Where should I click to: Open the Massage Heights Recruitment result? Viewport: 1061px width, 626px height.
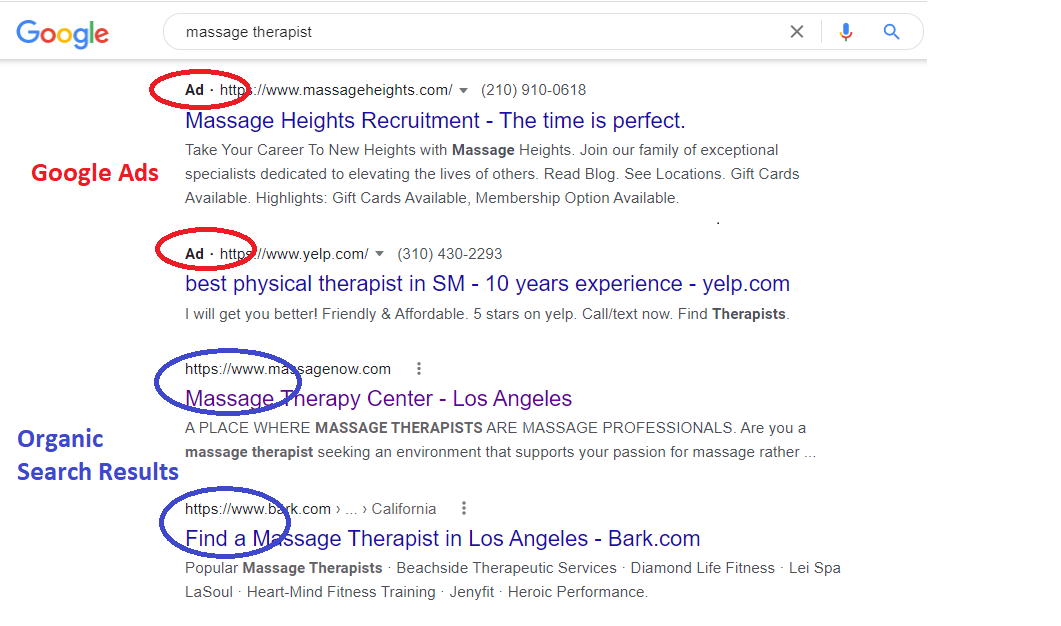tap(435, 120)
